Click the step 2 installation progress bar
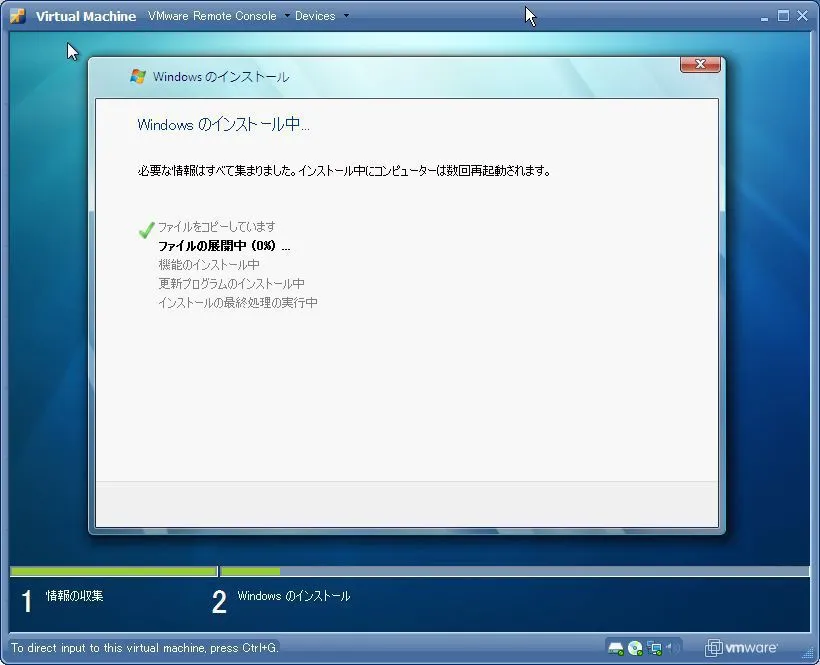The height and width of the screenshot is (665, 820). pyautogui.click(x=514, y=572)
